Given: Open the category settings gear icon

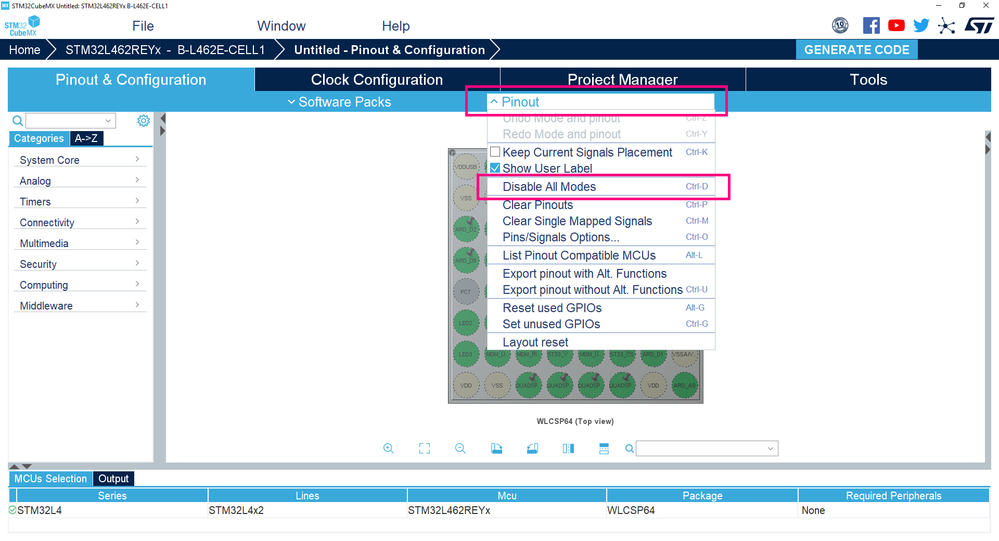Looking at the screenshot, I should [x=143, y=120].
